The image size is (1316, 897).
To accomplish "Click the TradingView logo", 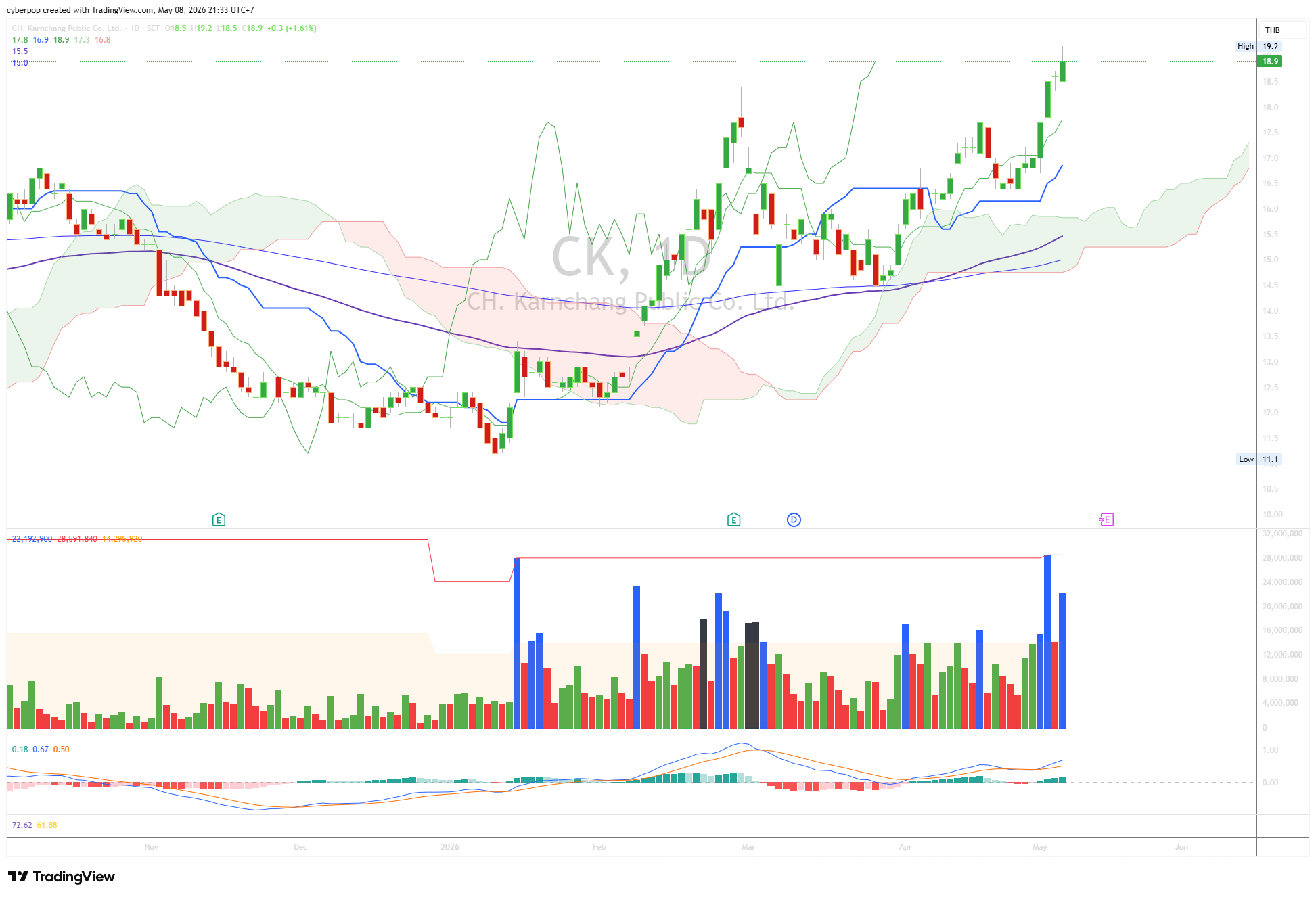I will [x=62, y=877].
